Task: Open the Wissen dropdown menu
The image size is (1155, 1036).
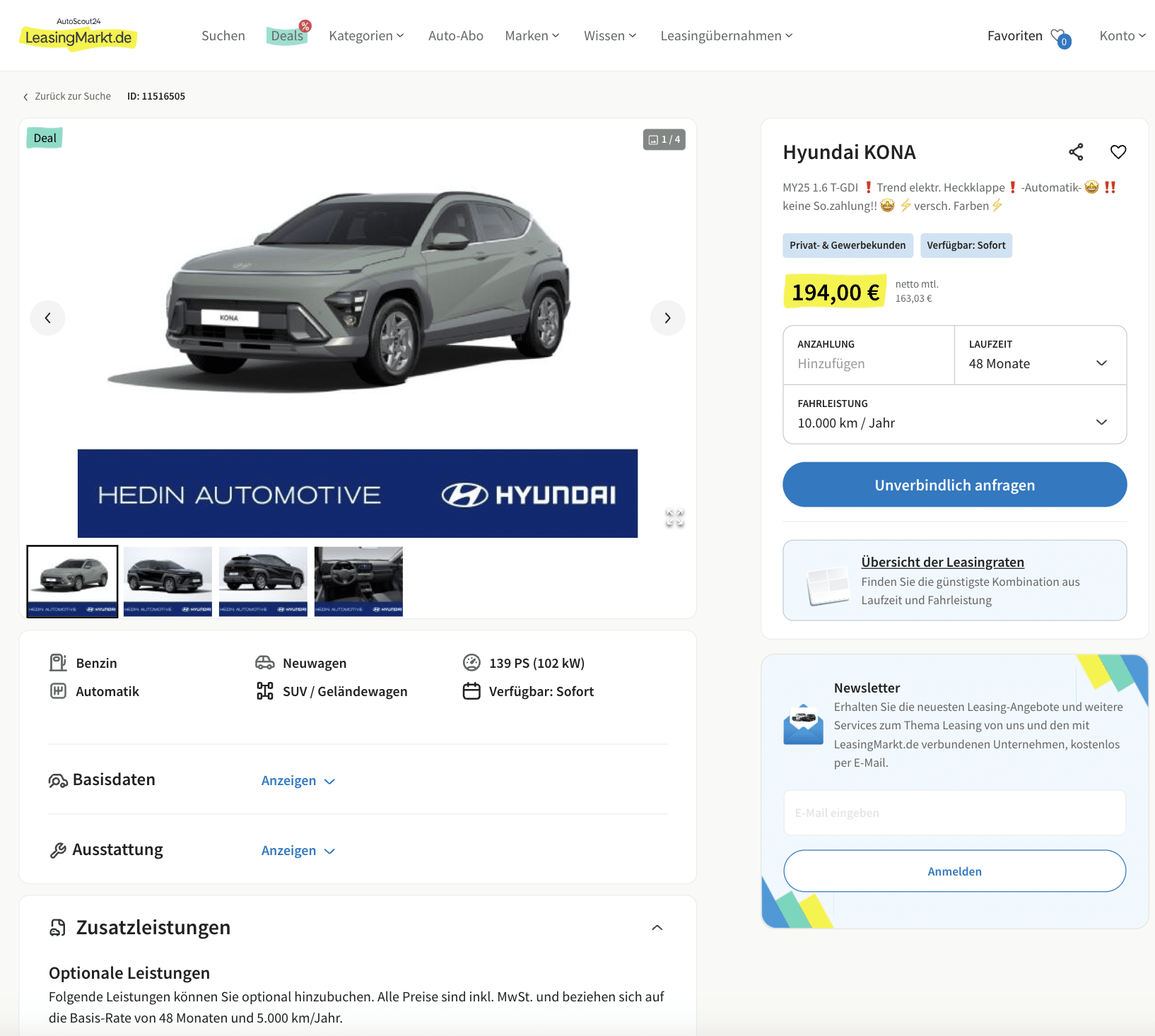Action: click(610, 36)
